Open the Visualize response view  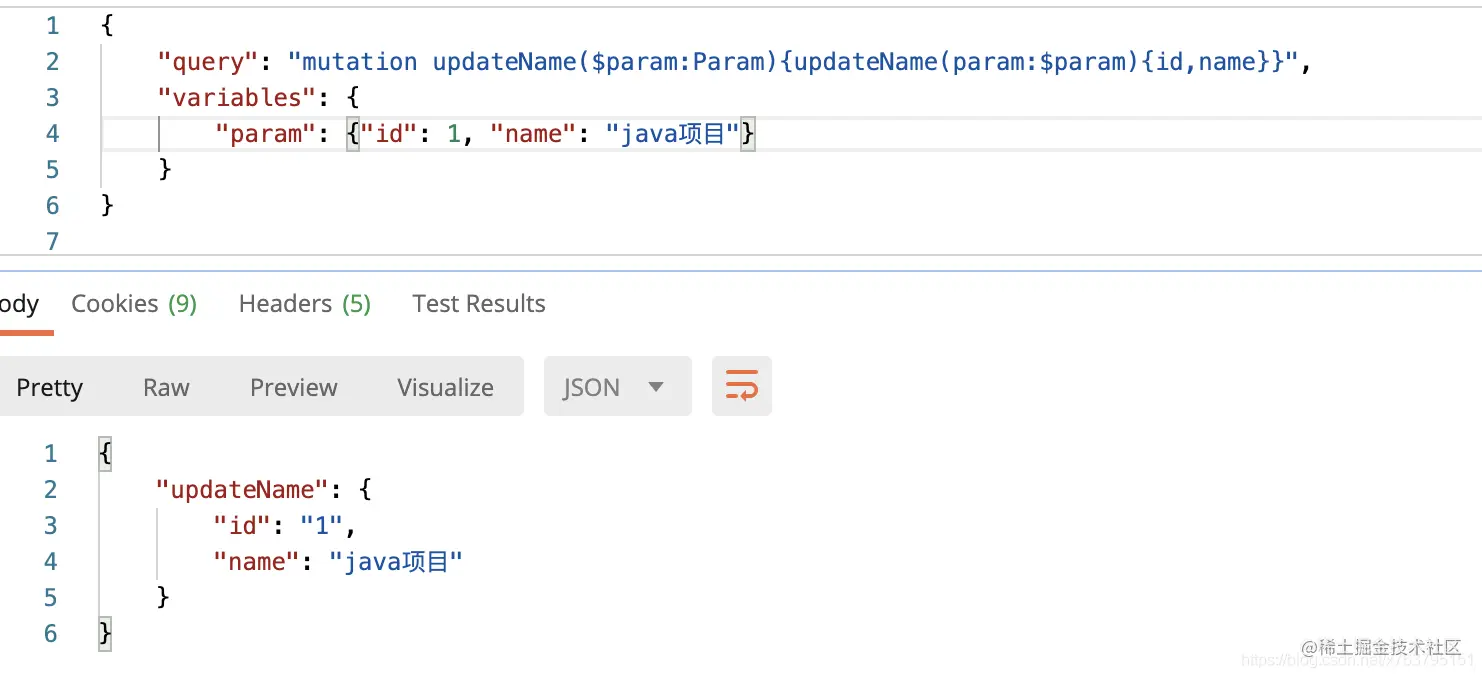[x=445, y=387]
